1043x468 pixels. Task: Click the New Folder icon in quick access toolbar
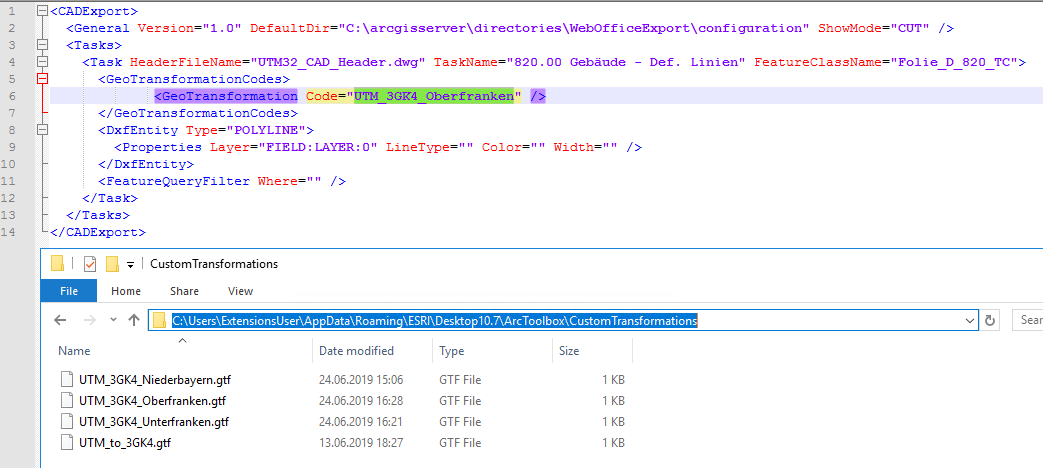[x=112, y=264]
